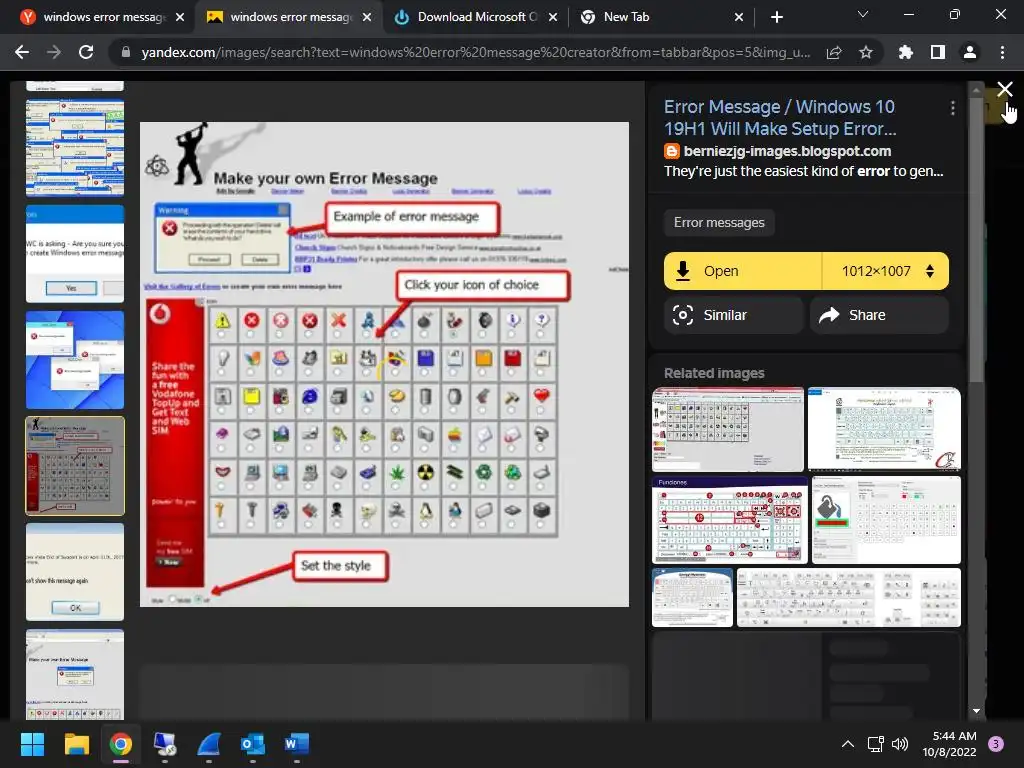Open a new browser tab with plus

pos(776,17)
